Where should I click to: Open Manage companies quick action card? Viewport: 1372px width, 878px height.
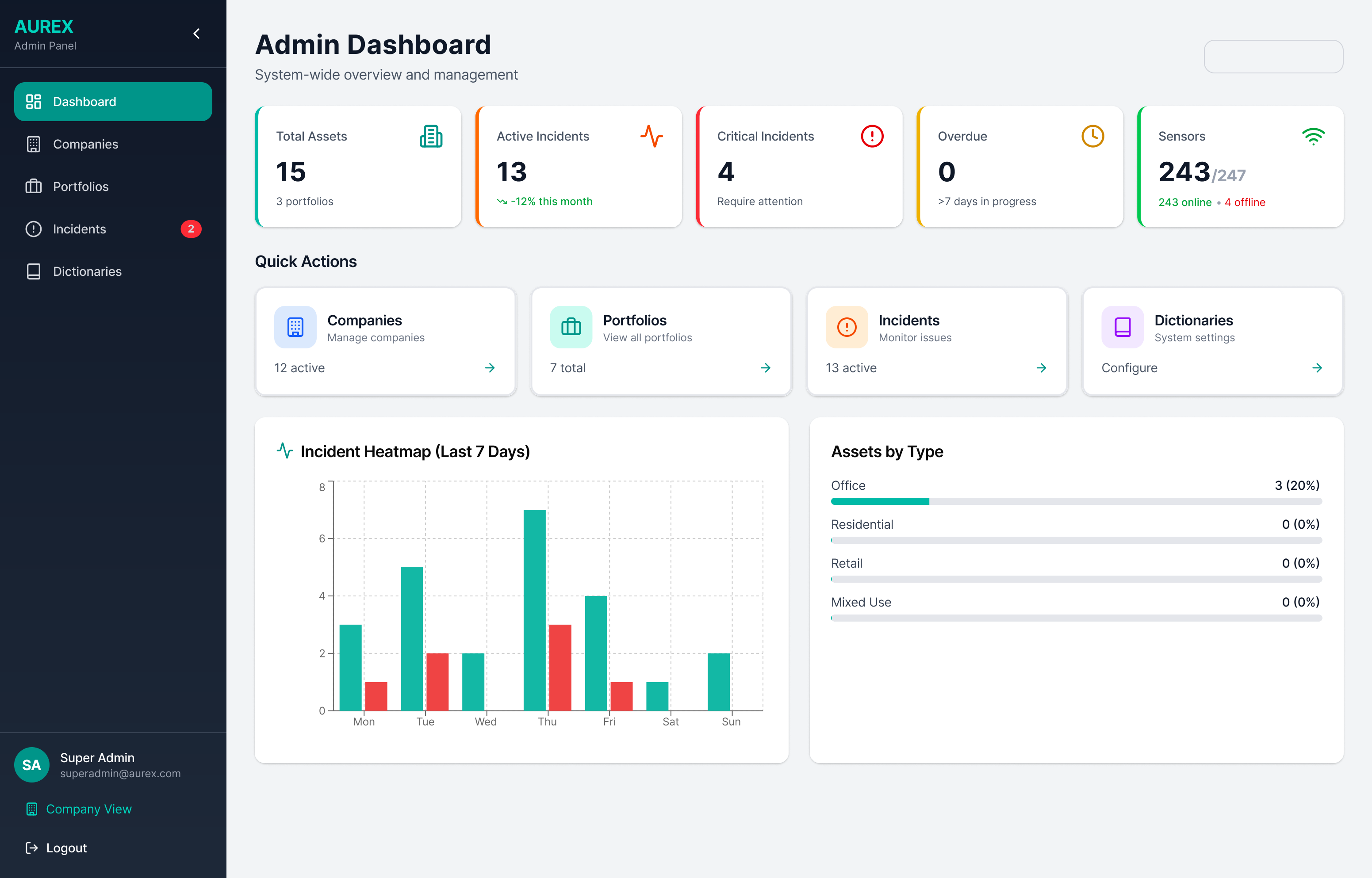[386, 341]
